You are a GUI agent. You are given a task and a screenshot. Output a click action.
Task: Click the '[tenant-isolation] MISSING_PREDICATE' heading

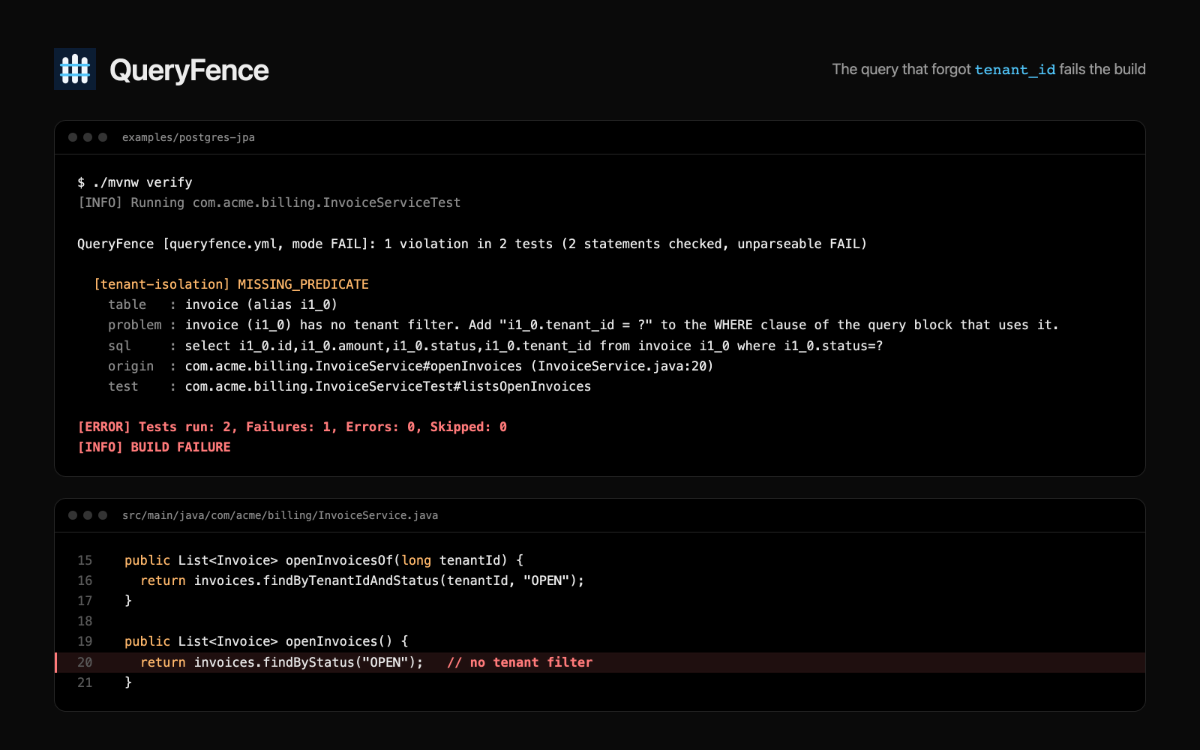coord(231,285)
